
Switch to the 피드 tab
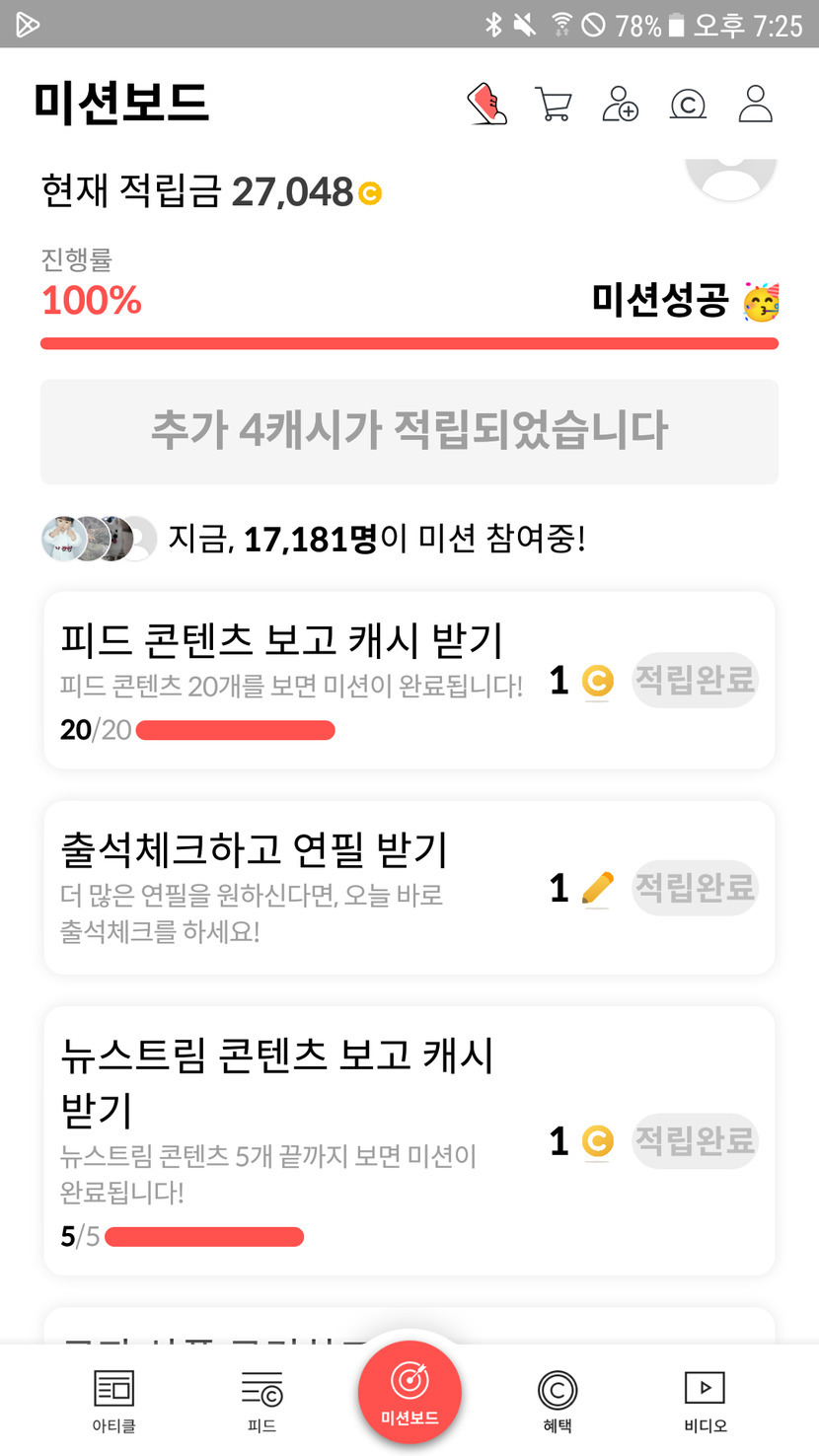[x=261, y=1399]
